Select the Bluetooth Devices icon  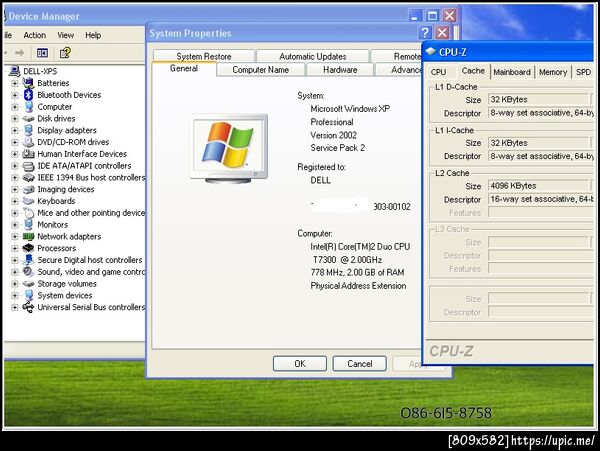tap(28, 94)
